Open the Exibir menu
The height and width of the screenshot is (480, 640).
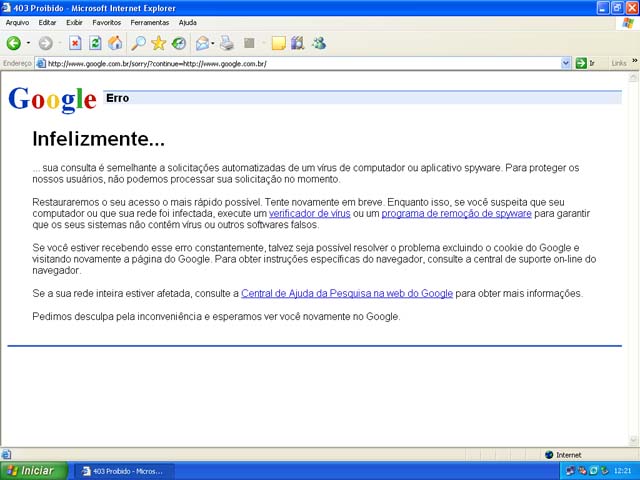[x=74, y=23]
